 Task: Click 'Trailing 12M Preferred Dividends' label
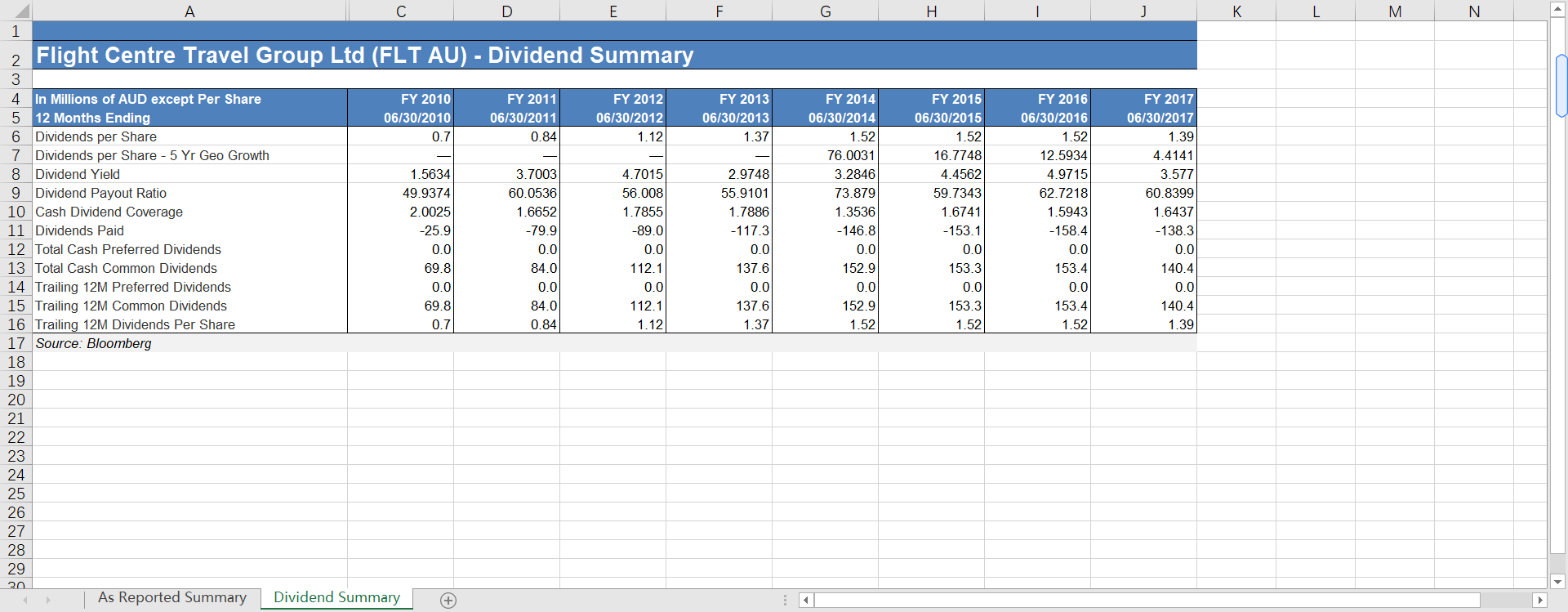coord(189,287)
